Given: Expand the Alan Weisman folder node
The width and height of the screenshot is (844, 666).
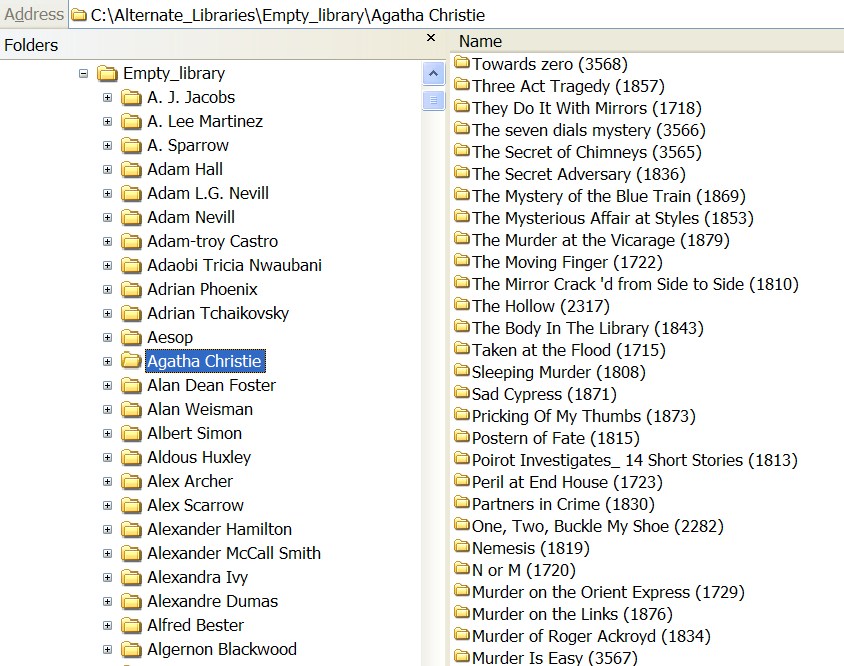Looking at the screenshot, I should coord(108,410).
